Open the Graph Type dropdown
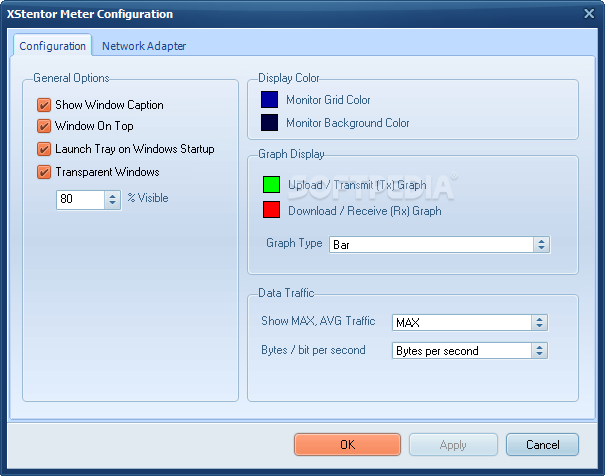This screenshot has width=605, height=476. tap(439, 245)
